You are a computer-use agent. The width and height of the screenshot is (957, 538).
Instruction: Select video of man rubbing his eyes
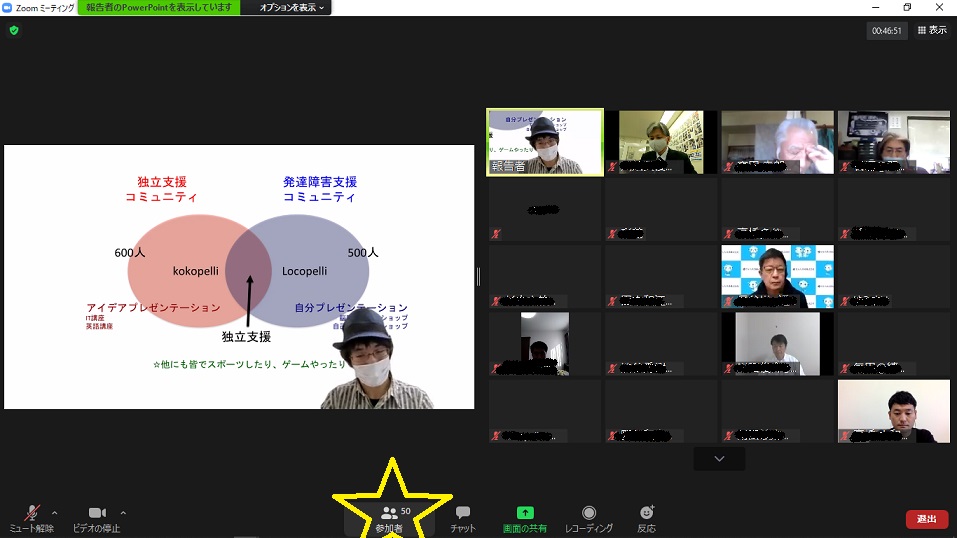(x=777, y=142)
